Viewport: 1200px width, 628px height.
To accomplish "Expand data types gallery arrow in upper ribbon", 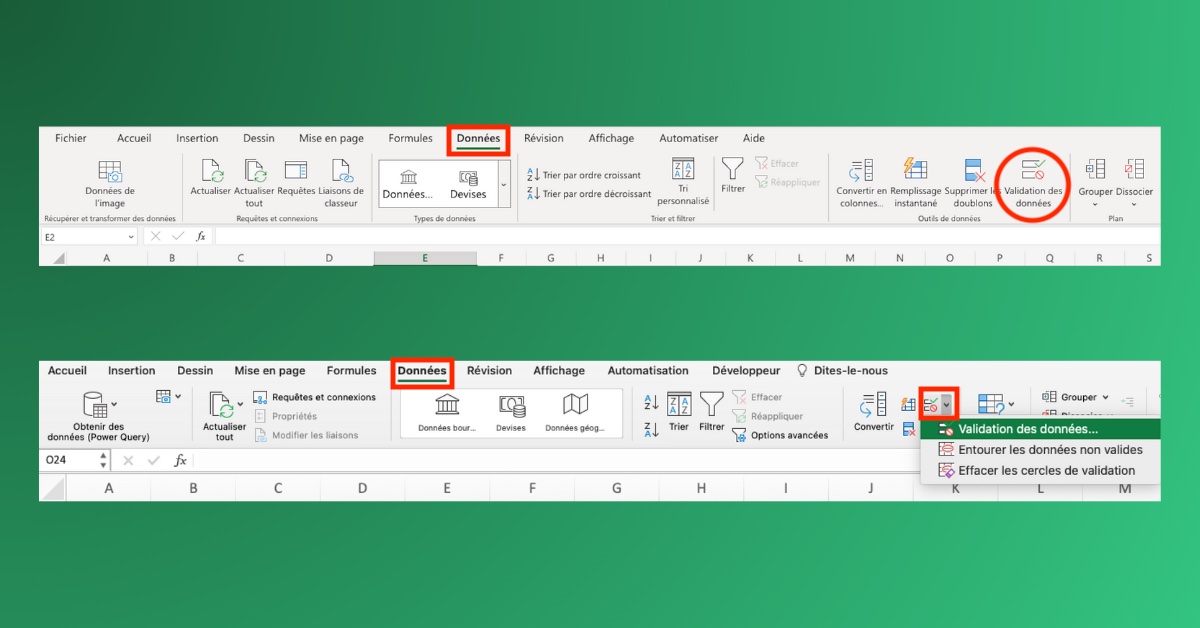I will [x=503, y=184].
